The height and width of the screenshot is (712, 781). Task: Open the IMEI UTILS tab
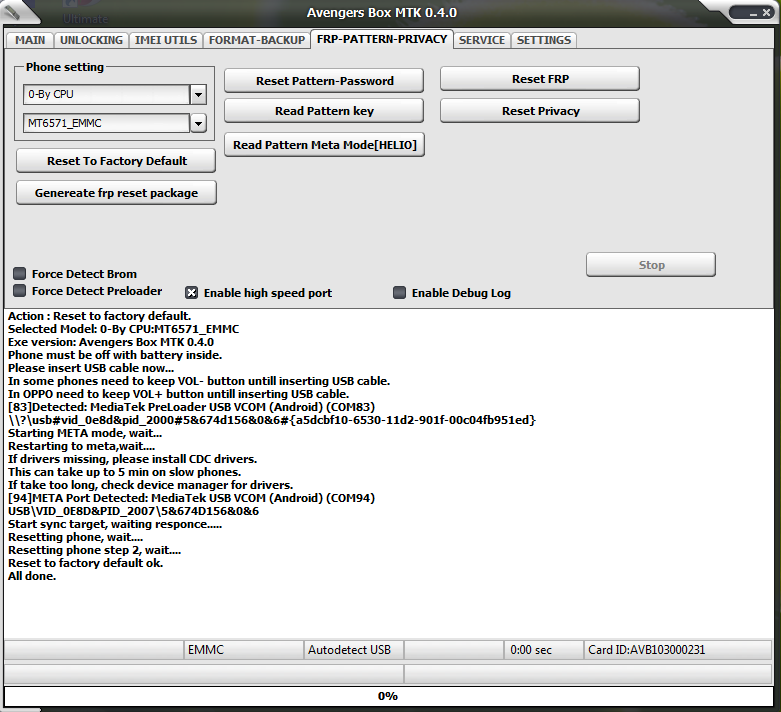coord(166,40)
